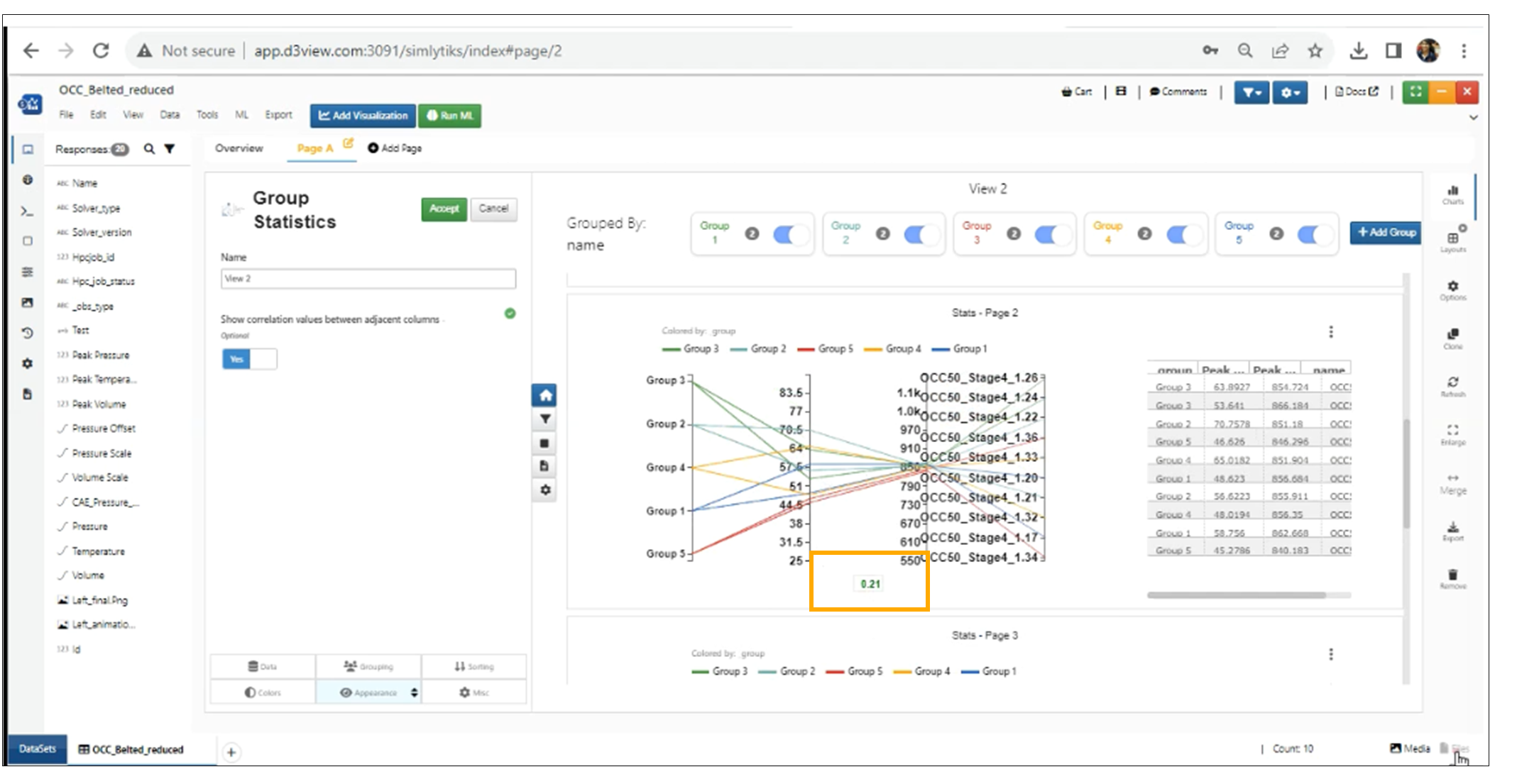Click the filter funnel beside chart
1517x784 pixels.
(x=544, y=419)
